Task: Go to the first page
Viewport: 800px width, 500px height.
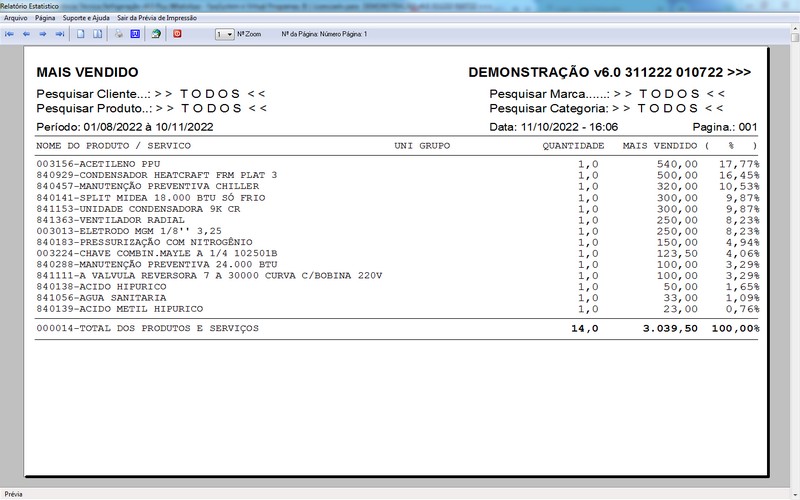Action: 10,34
